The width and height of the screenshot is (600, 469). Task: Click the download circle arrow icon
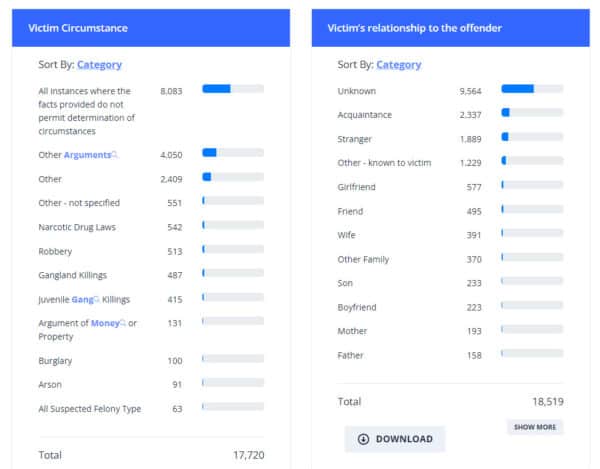(363, 439)
